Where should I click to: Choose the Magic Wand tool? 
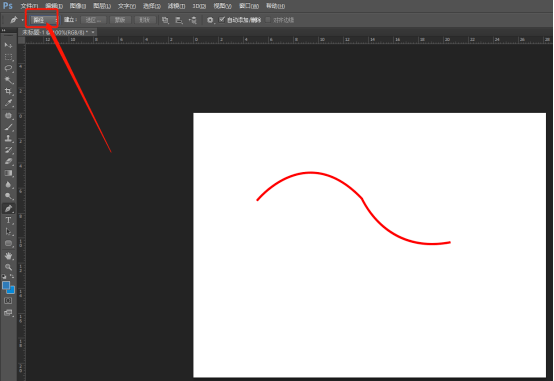pyautogui.click(x=8, y=80)
